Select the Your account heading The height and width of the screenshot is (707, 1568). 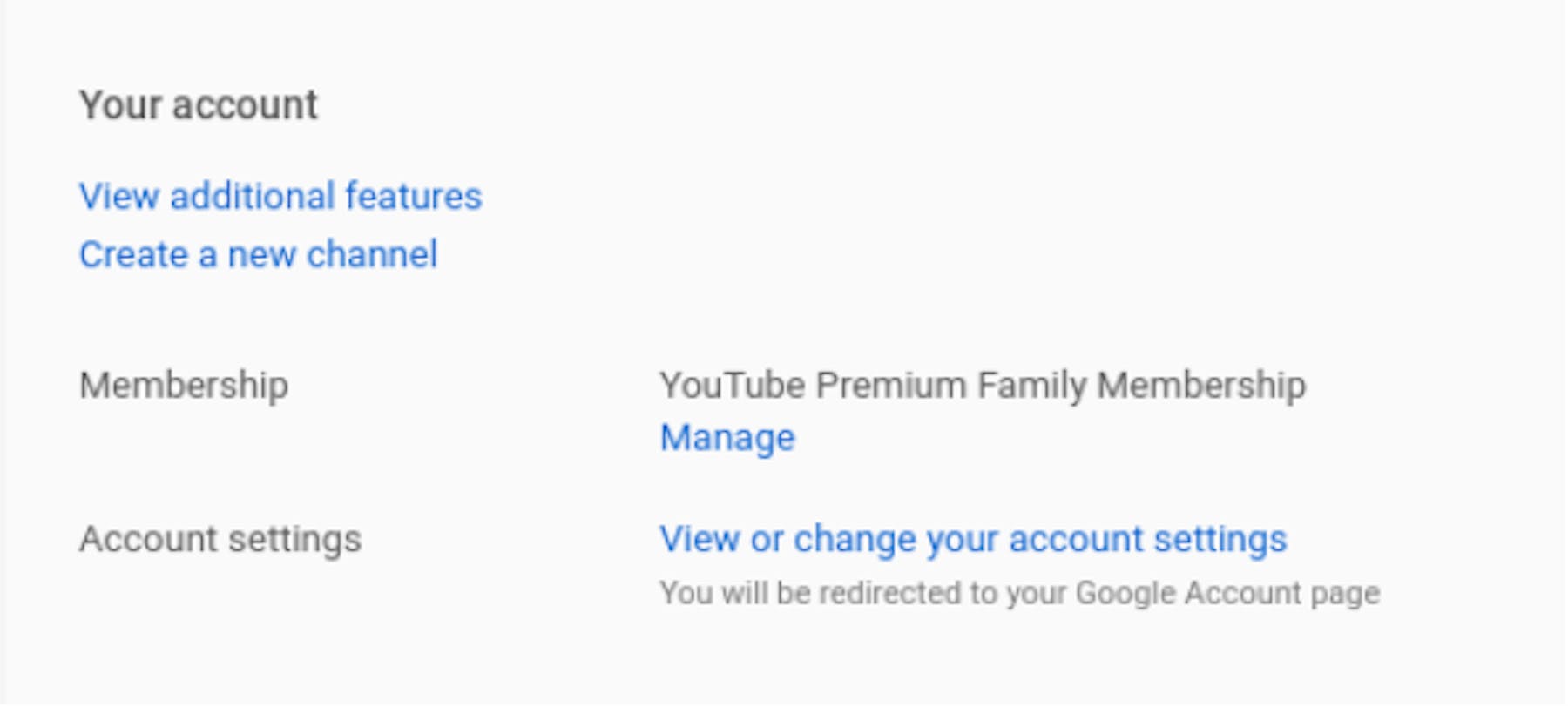pyautogui.click(x=199, y=105)
